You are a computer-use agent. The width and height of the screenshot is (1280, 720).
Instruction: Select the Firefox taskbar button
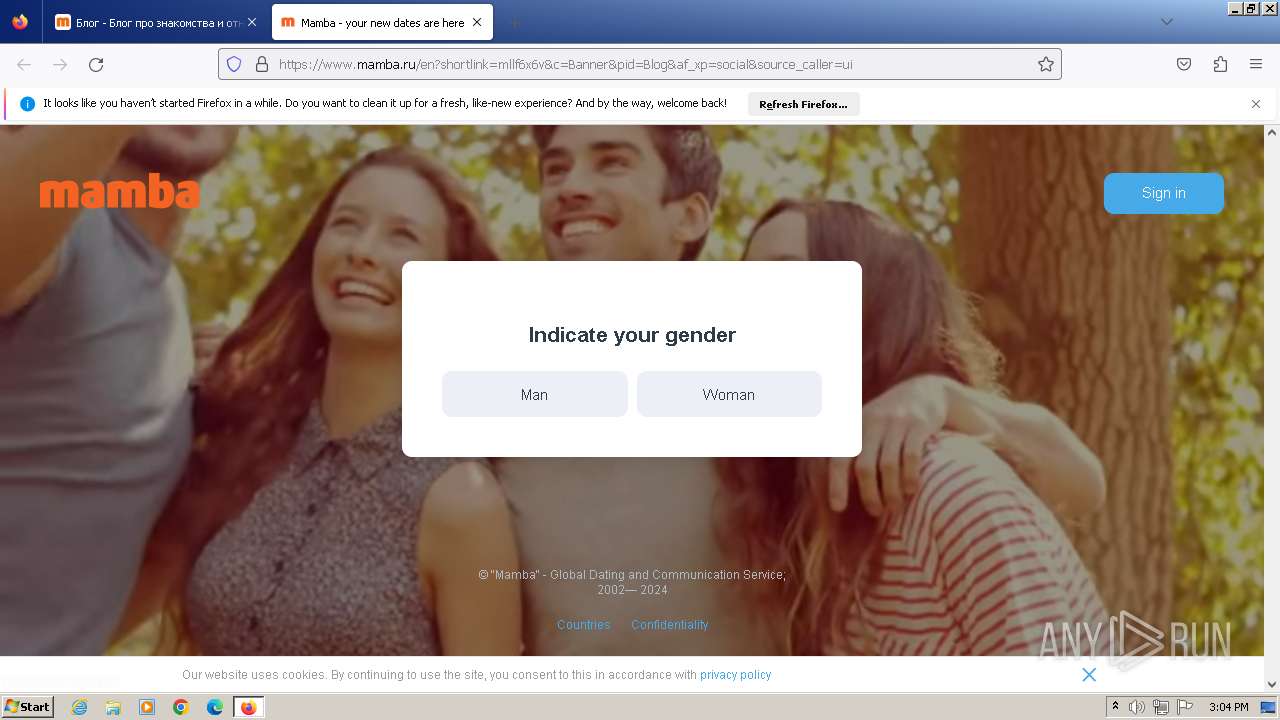(x=248, y=707)
